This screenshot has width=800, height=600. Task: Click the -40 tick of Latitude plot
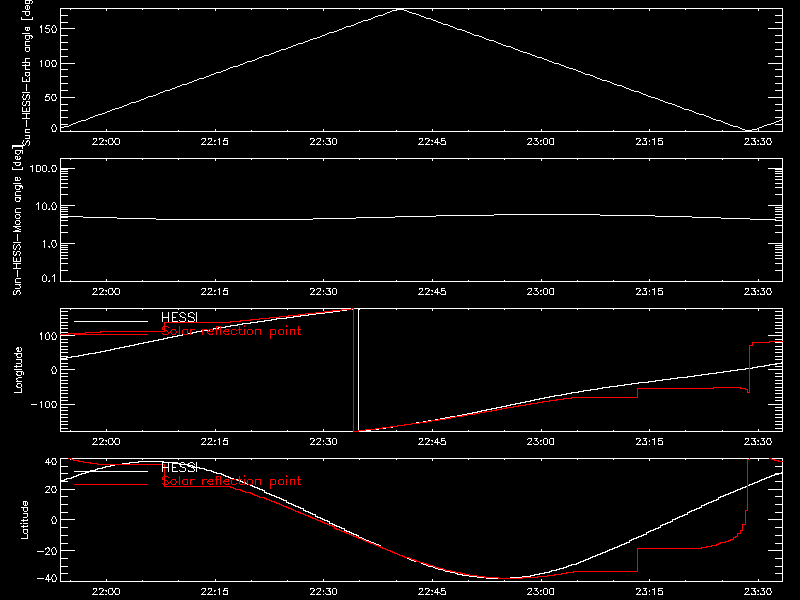[x=48, y=579]
